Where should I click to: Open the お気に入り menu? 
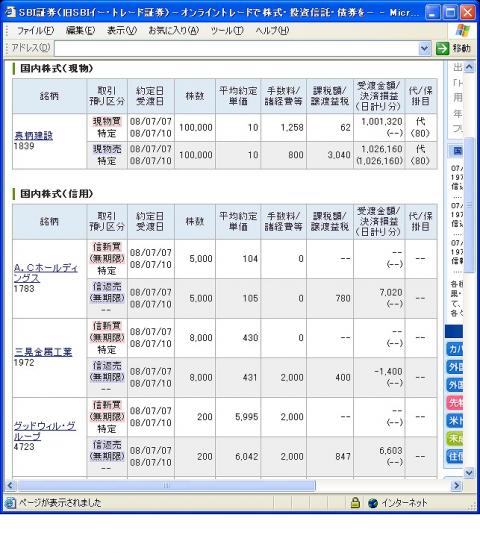coord(174,31)
